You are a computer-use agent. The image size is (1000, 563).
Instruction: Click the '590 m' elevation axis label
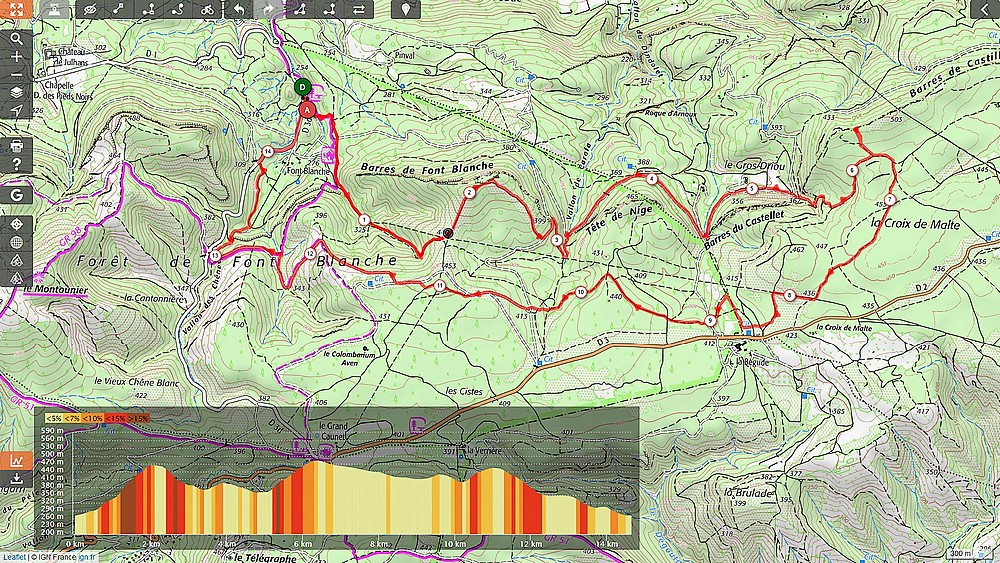coord(51,431)
